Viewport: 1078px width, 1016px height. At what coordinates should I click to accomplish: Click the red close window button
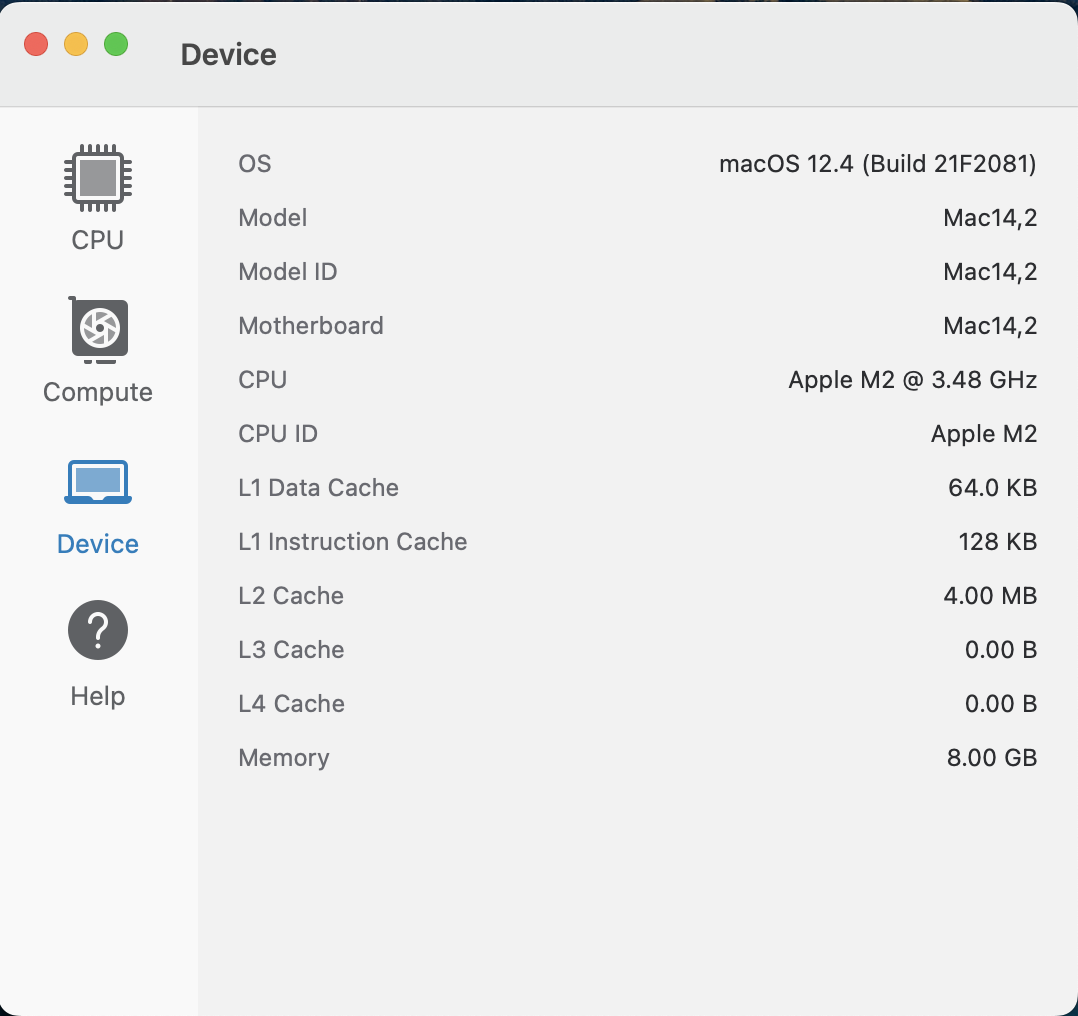(36, 45)
